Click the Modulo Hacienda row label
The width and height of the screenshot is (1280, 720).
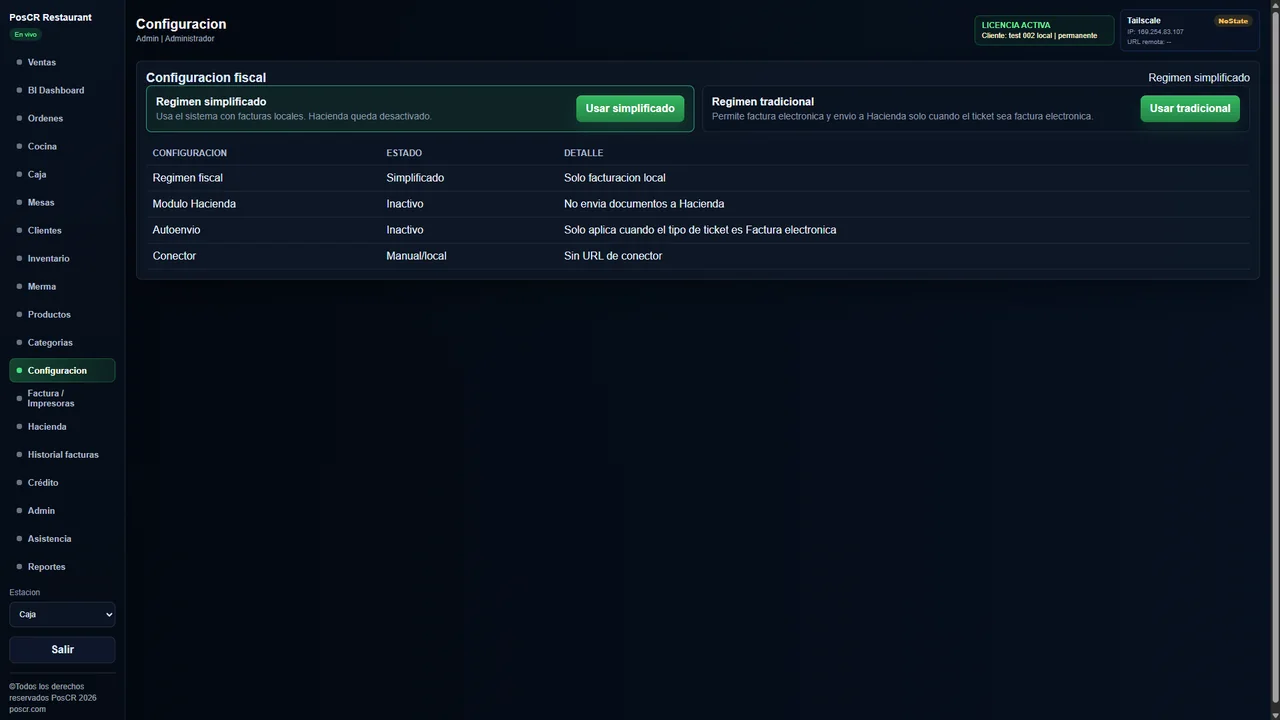(x=194, y=204)
